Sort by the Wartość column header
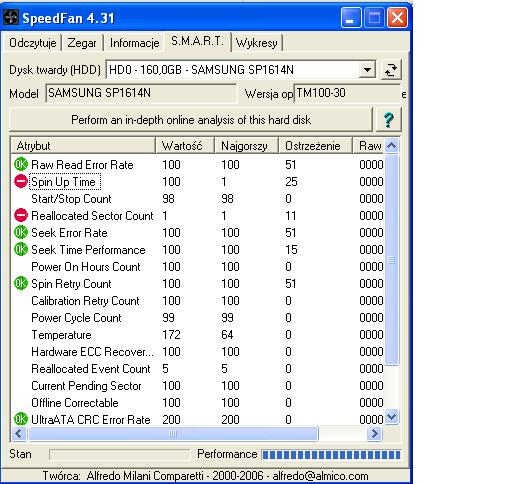Image resolution: width=512 pixels, height=484 pixels. click(185, 146)
